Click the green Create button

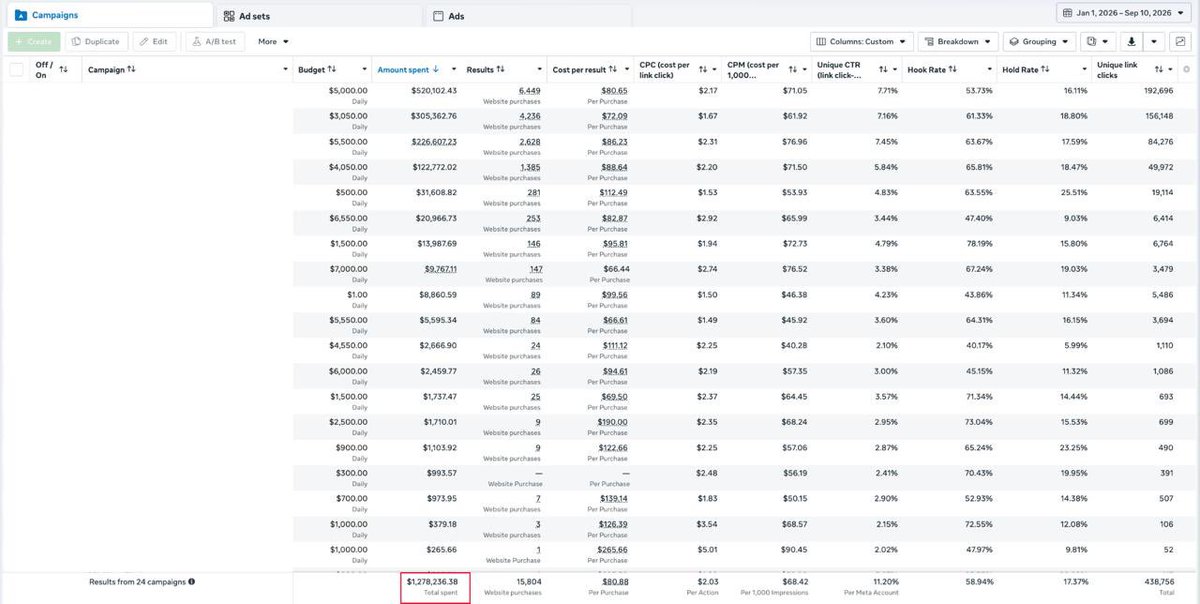[34, 42]
